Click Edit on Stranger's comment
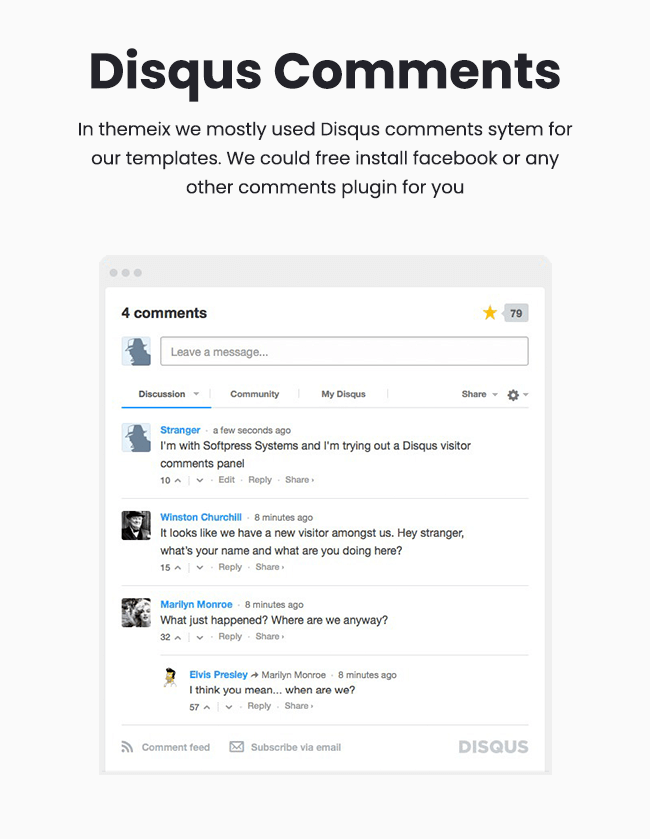Image resolution: width=650 pixels, height=839 pixels. (226, 480)
